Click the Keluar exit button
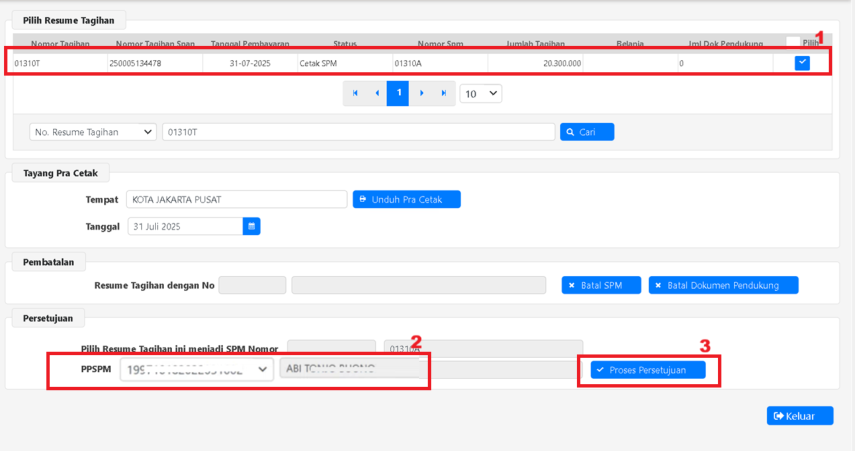This screenshot has height=451, width=855. pyautogui.click(x=799, y=416)
